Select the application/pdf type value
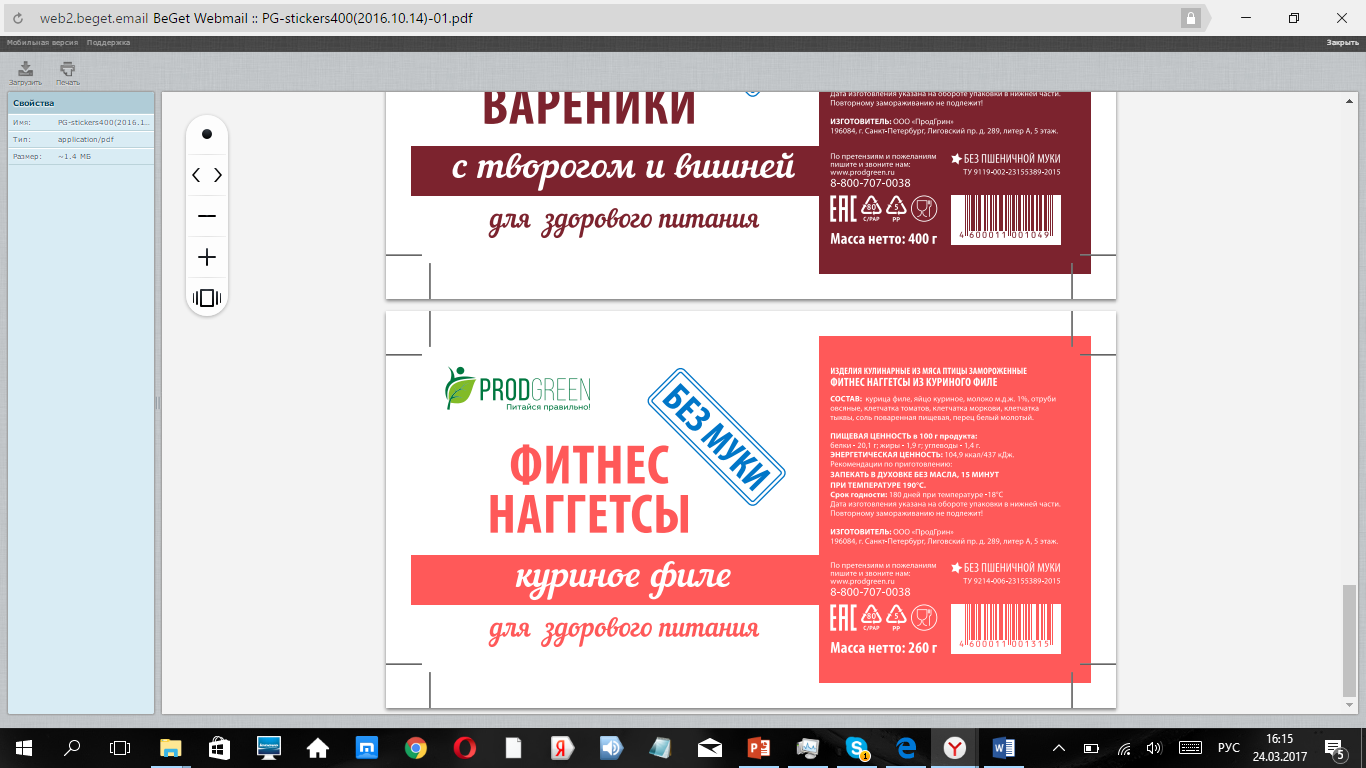The image size is (1366, 768). [x=85, y=139]
